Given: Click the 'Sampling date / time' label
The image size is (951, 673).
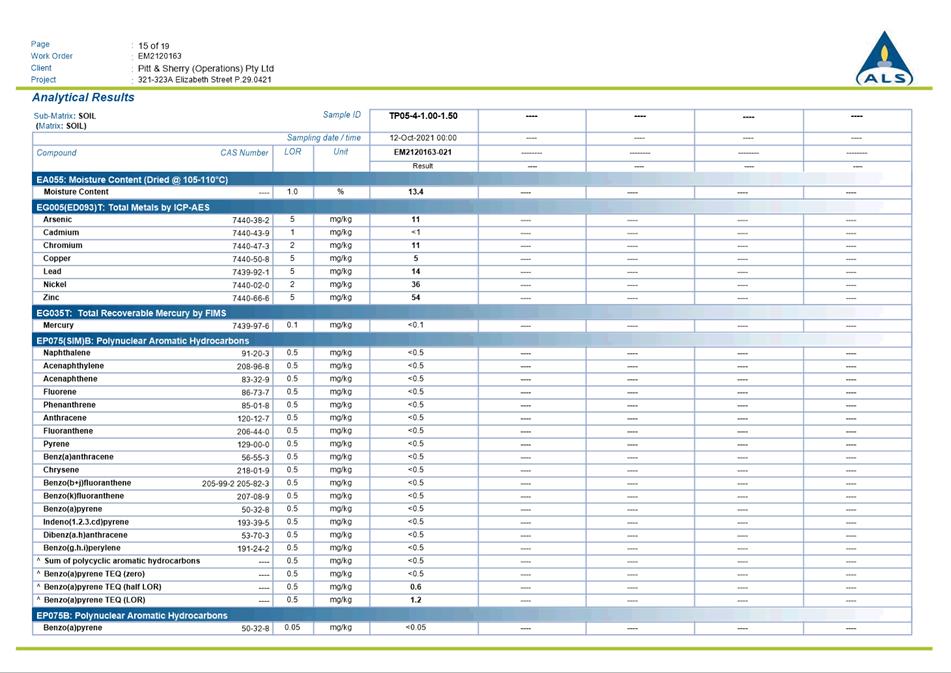Looking at the screenshot, I should pyautogui.click(x=324, y=138).
